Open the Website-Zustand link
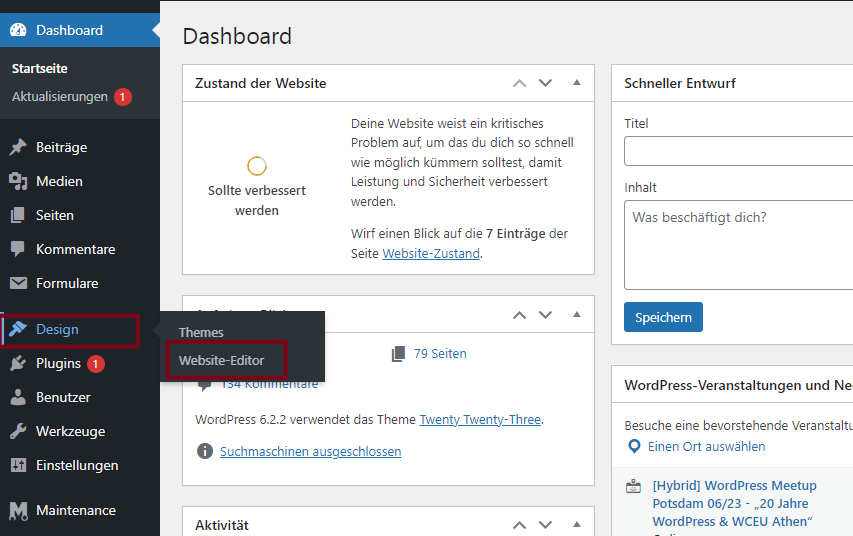Viewport: 853px width, 536px height. point(431,254)
